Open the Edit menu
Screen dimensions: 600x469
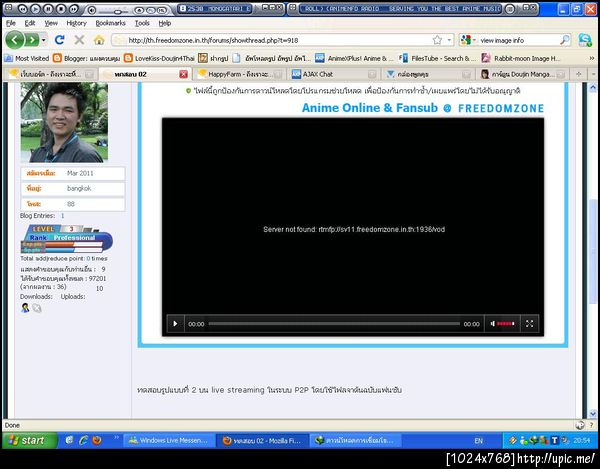pos(29,23)
